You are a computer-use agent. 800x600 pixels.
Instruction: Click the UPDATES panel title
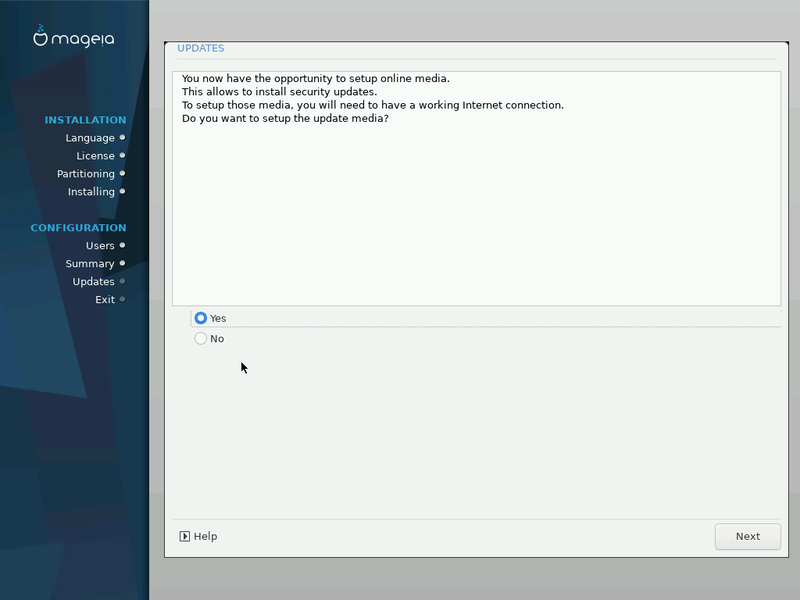tap(201, 48)
